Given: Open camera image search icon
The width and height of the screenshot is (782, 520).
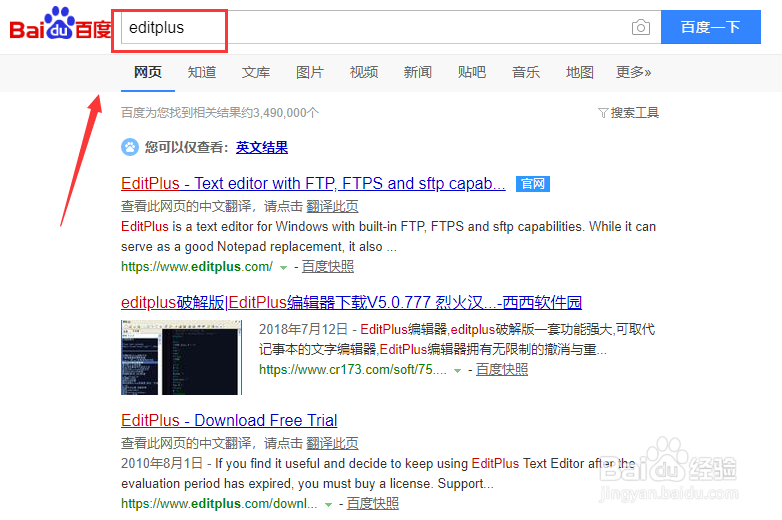Looking at the screenshot, I should pos(640,27).
